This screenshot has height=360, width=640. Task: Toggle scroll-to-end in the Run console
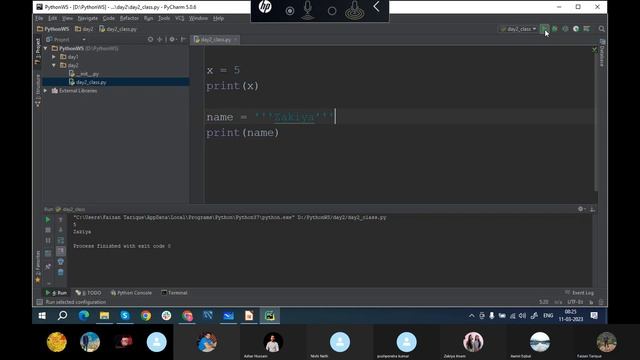click(60, 251)
